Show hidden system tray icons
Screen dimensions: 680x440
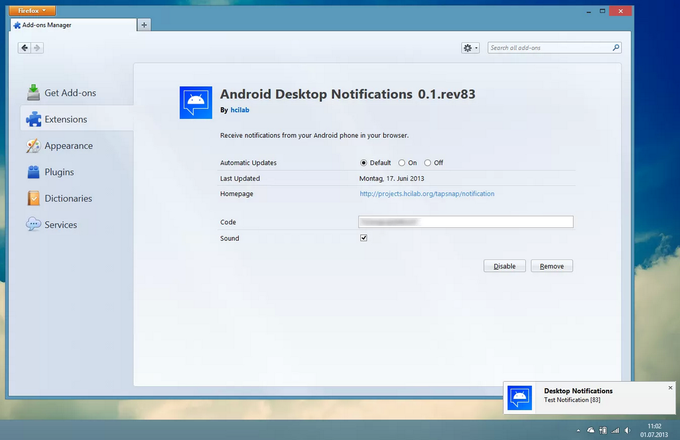tap(578, 431)
